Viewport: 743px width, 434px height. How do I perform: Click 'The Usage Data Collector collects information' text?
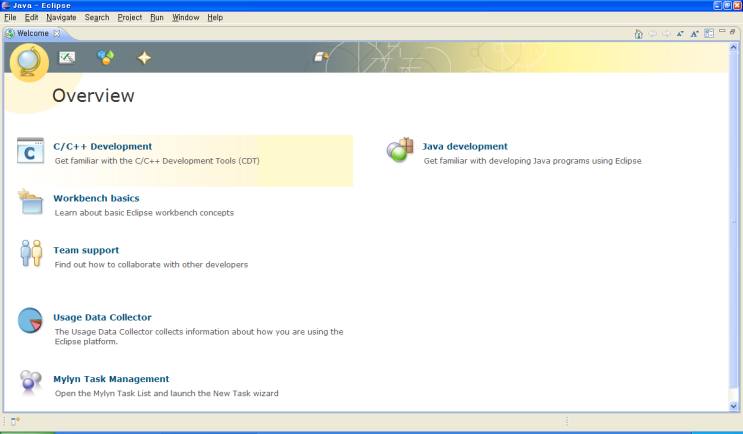click(x=199, y=336)
